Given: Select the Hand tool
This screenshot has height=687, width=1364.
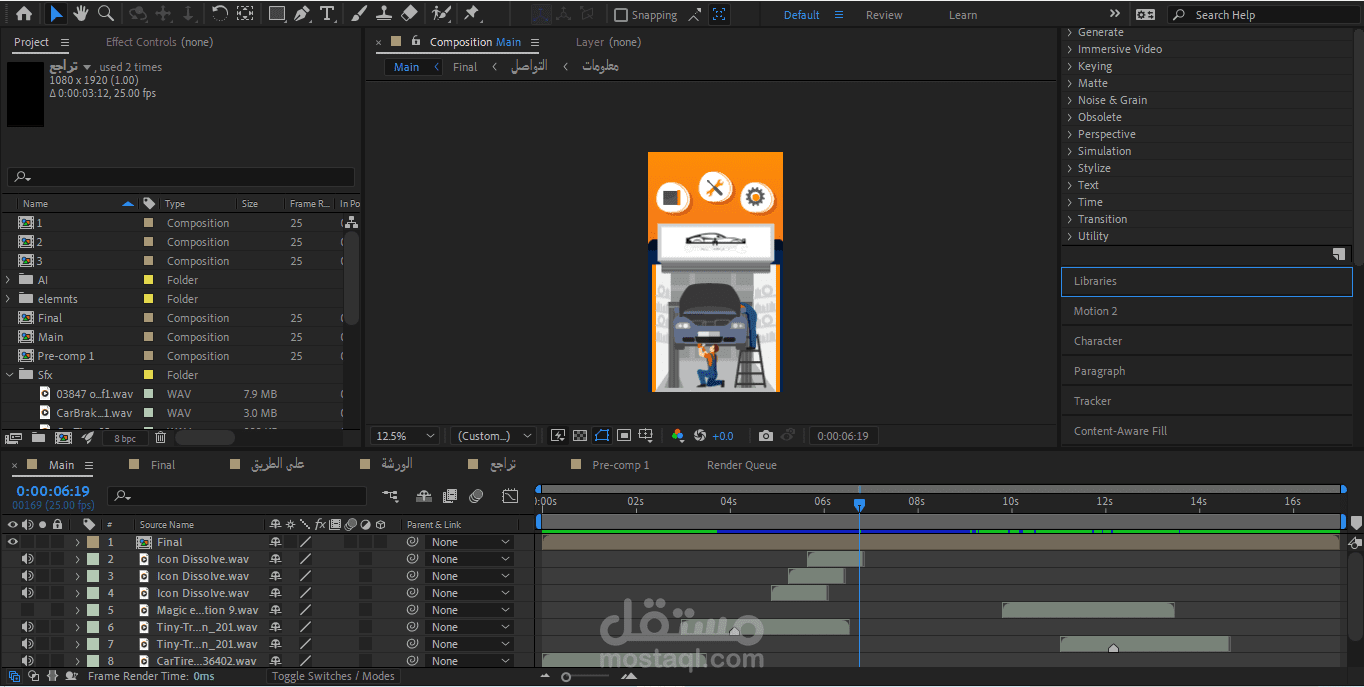Looking at the screenshot, I should pos(81,14).
